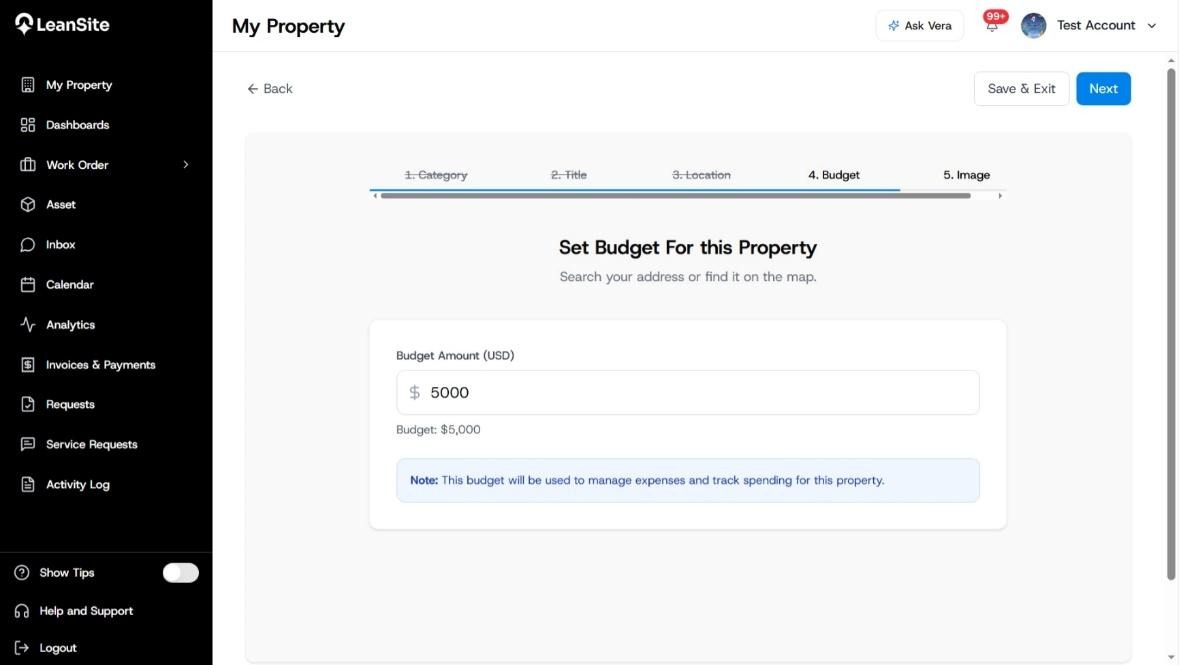Open the notifications bell icon

[992, 26]
